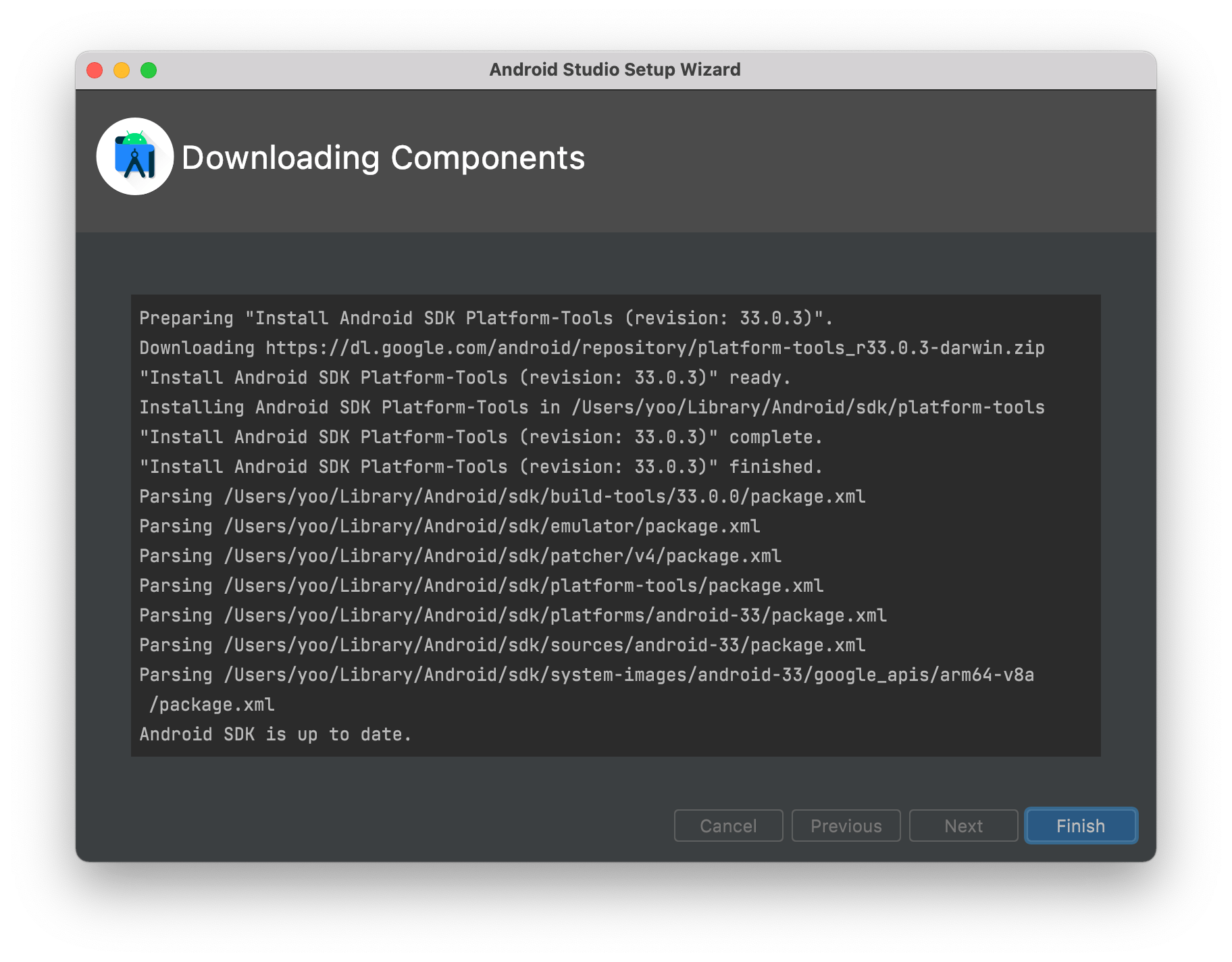Click the 'Android SDK is up to date.' line
This screenshot has width=1232, height=962.
pyautogui.click(x=275, y=734)
